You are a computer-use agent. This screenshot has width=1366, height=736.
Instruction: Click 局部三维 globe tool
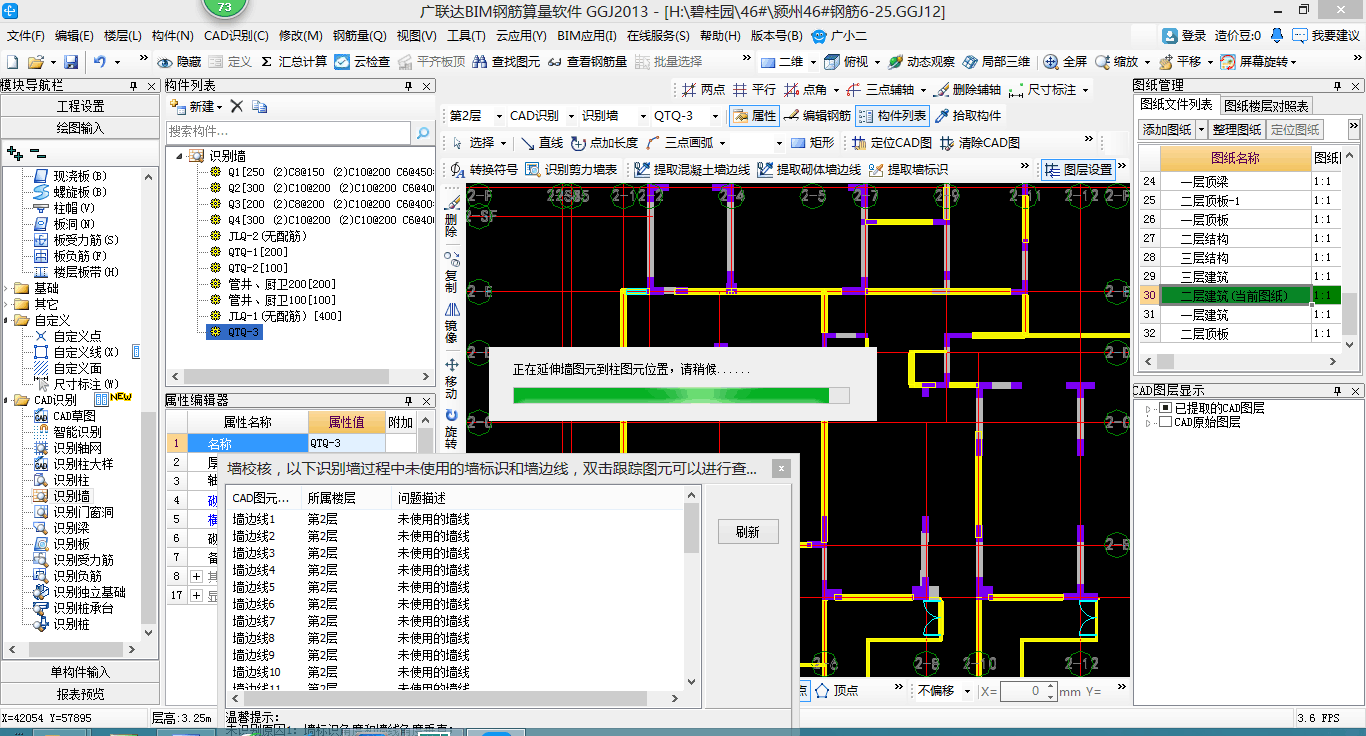pyautogui.click(x=995, y=62)
